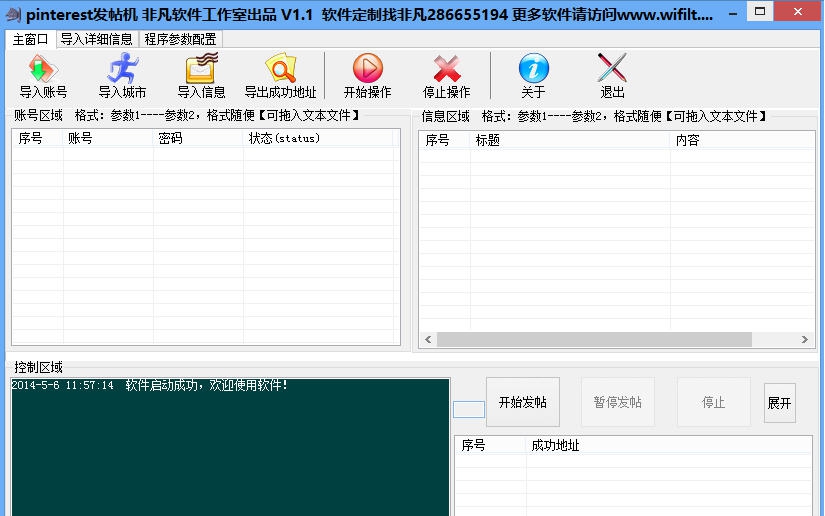The height and width of the screenshot is (516, 825).
Task: Click the log line 软件启动成功
Action: coord(150,386)
